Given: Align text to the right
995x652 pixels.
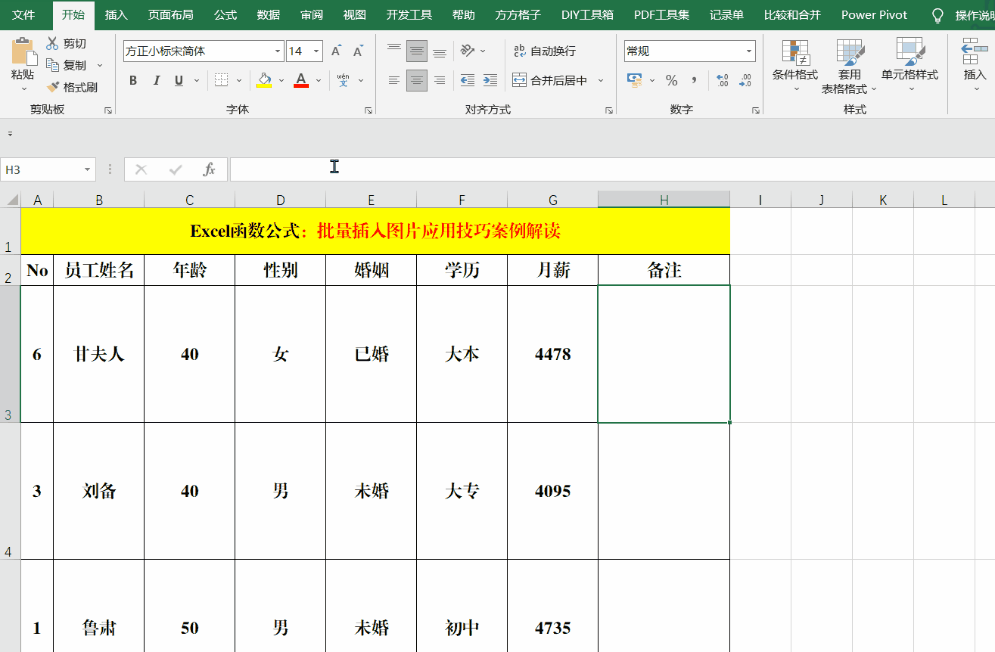Looking at the screenshot, I should [439, 80].
